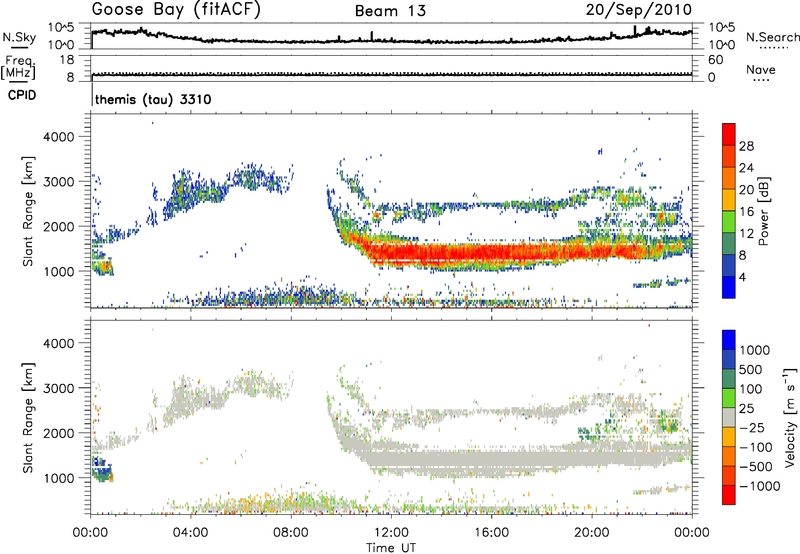Click the 'themis (tau) 3310' text
Image resolution: width=800 pixels, height=554 pixels.
[x=153, y=99]
